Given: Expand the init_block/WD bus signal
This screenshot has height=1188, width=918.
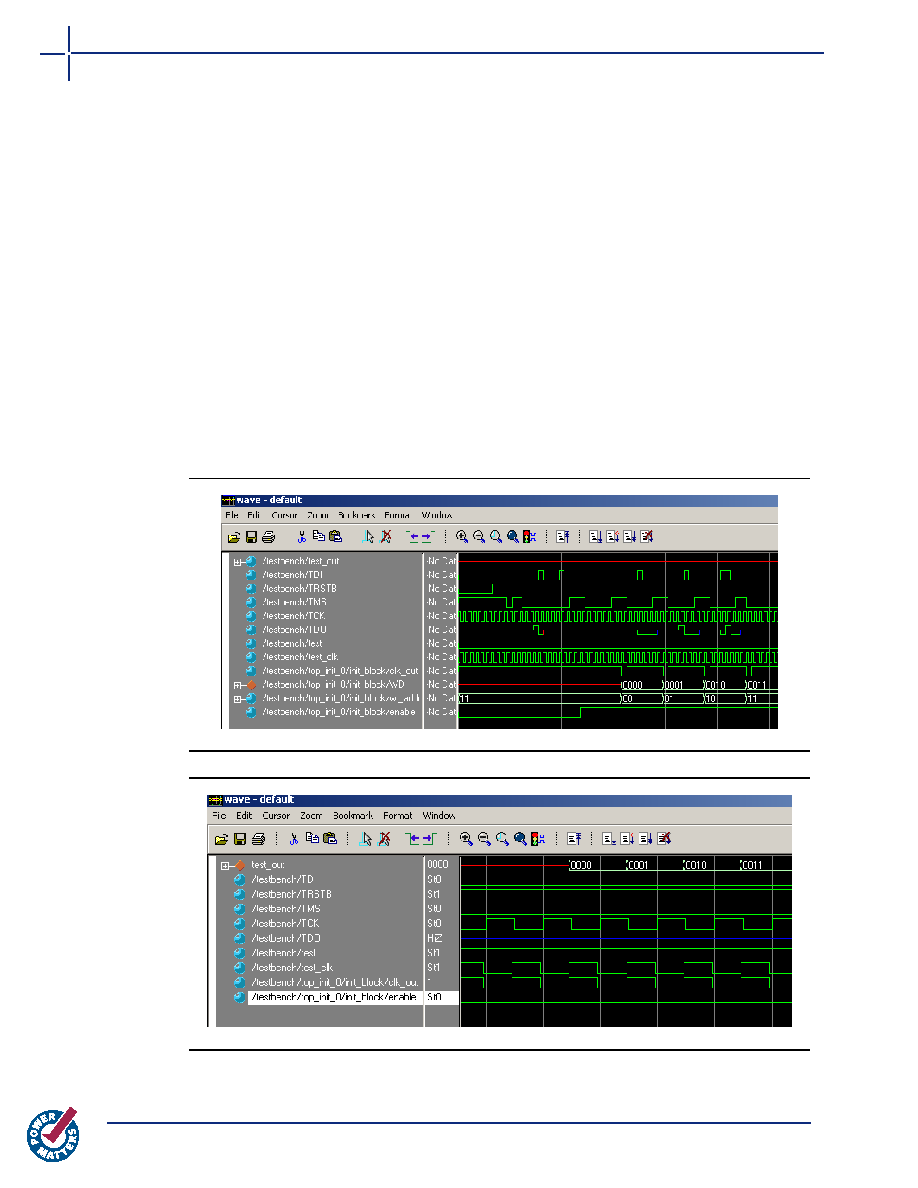Looking at the screenshot, I should pos(238,685).
